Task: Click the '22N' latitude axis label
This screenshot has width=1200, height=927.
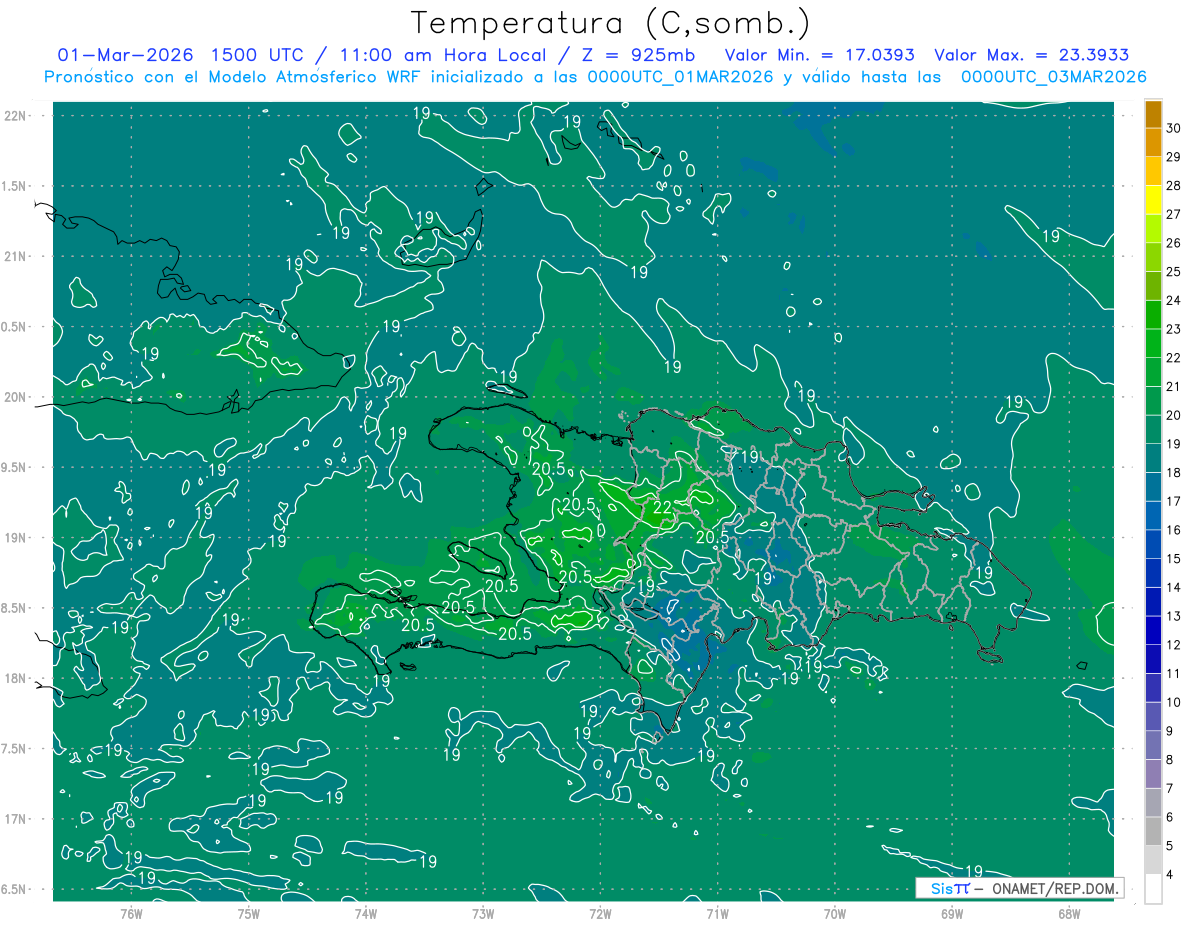Action: [x=16, y=115]
